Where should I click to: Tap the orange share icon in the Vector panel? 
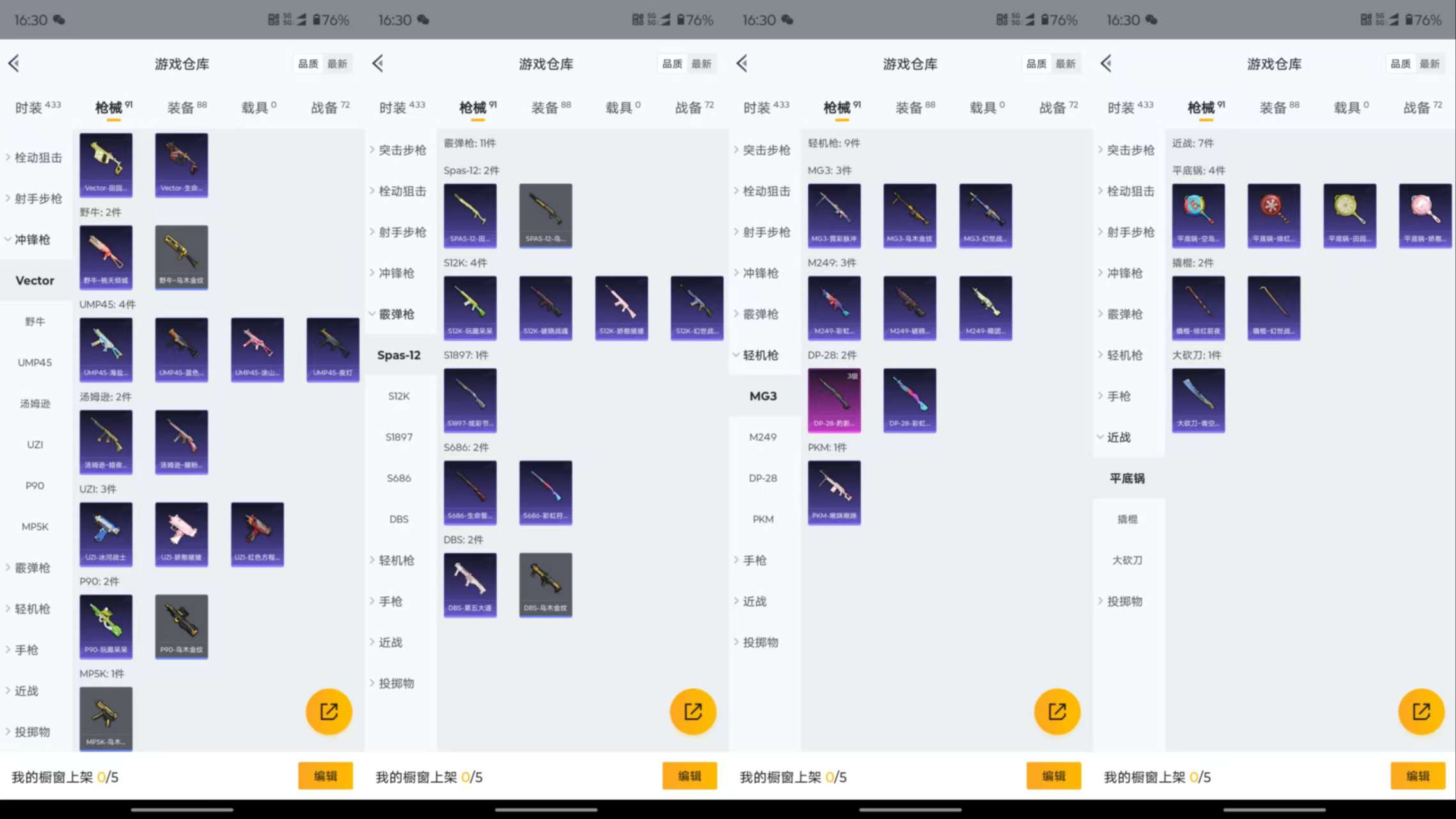(329, 711)
